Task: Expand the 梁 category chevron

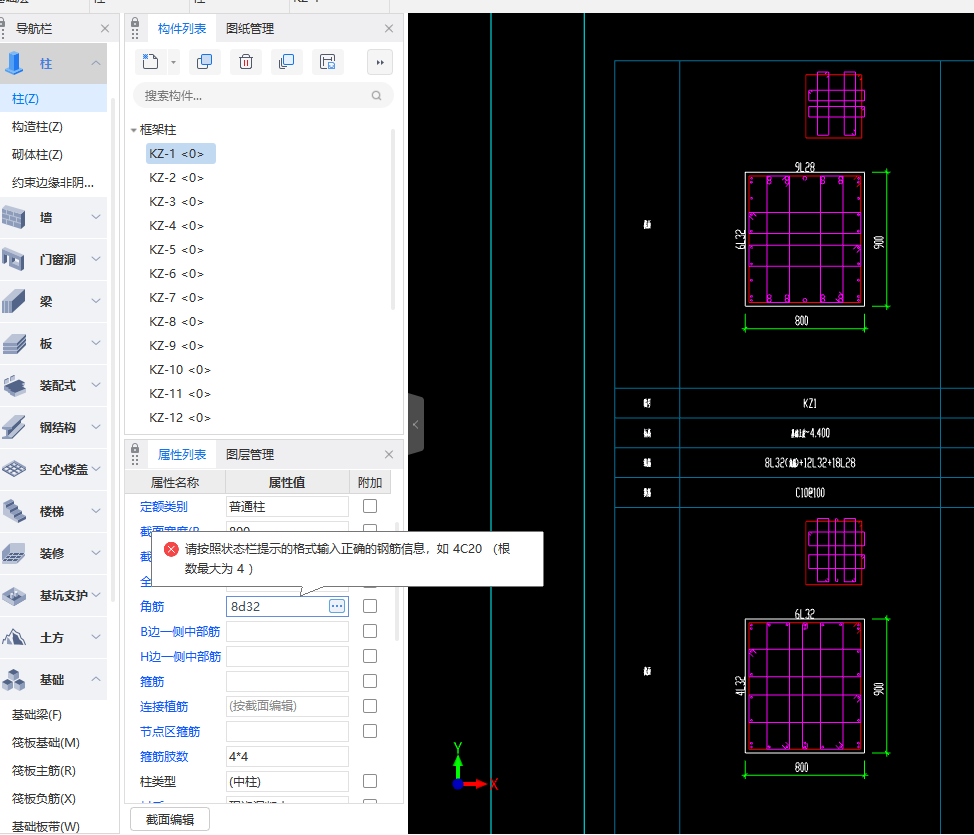Action: [96, 301]
